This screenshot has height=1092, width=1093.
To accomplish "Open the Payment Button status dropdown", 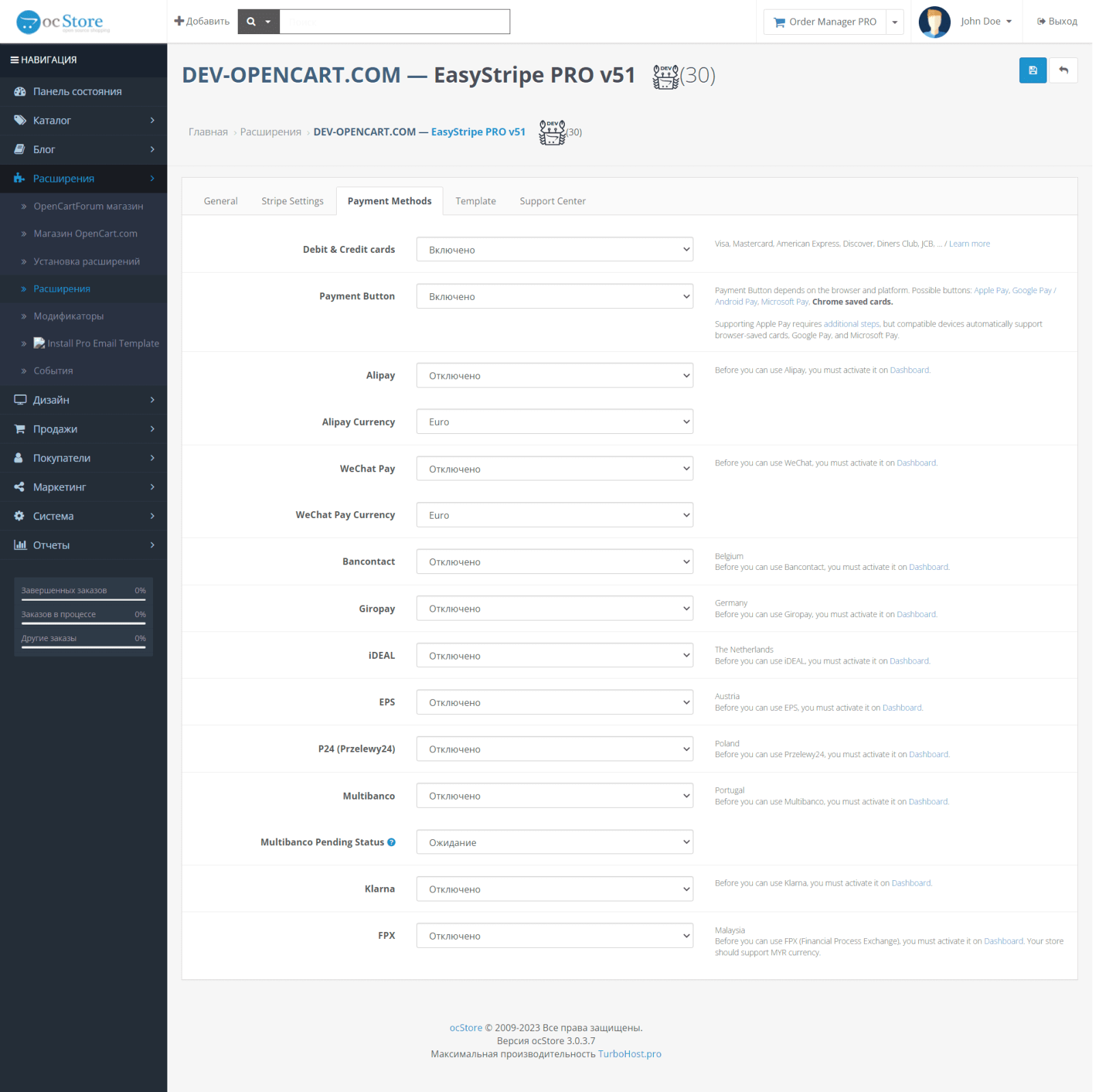I will pyautogui.click(x=555, y=296).
